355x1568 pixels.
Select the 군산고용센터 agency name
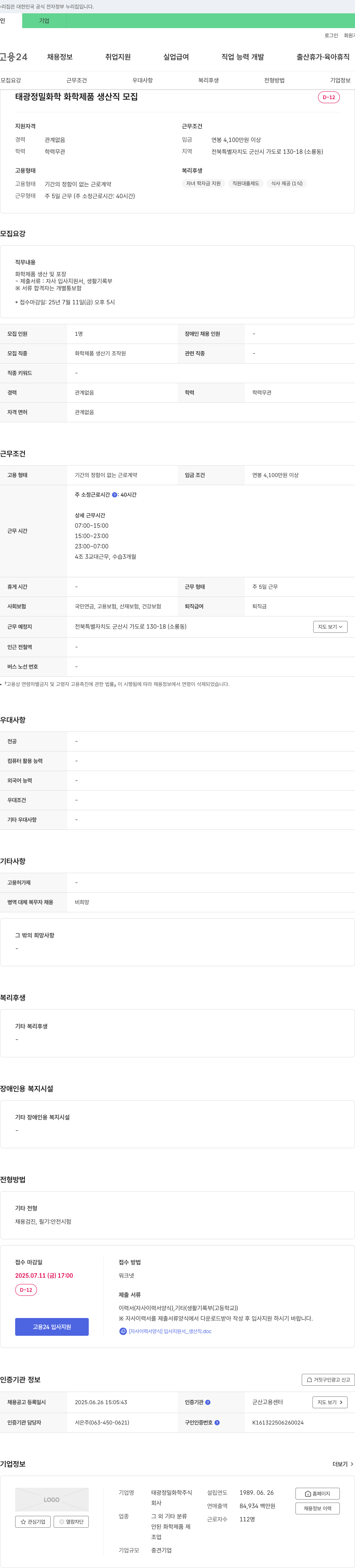coord(267,1402)
